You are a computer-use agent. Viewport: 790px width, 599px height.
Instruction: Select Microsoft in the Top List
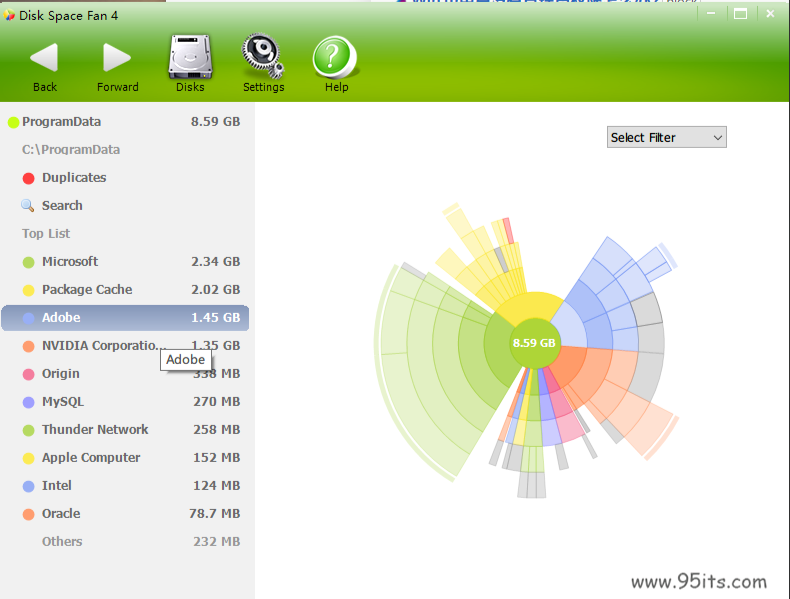[x=124, y=261]
